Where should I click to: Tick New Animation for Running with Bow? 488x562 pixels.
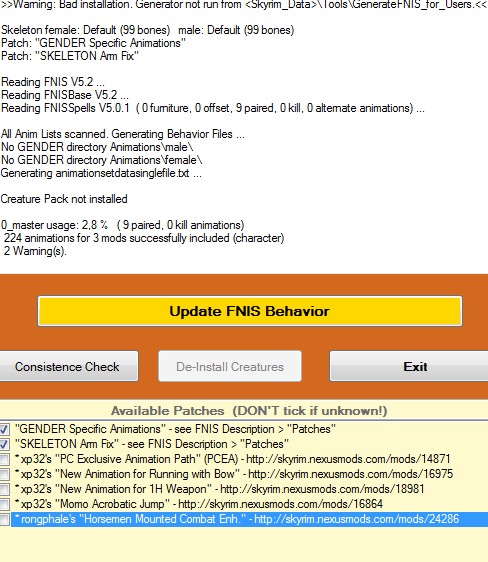point(4,475)
